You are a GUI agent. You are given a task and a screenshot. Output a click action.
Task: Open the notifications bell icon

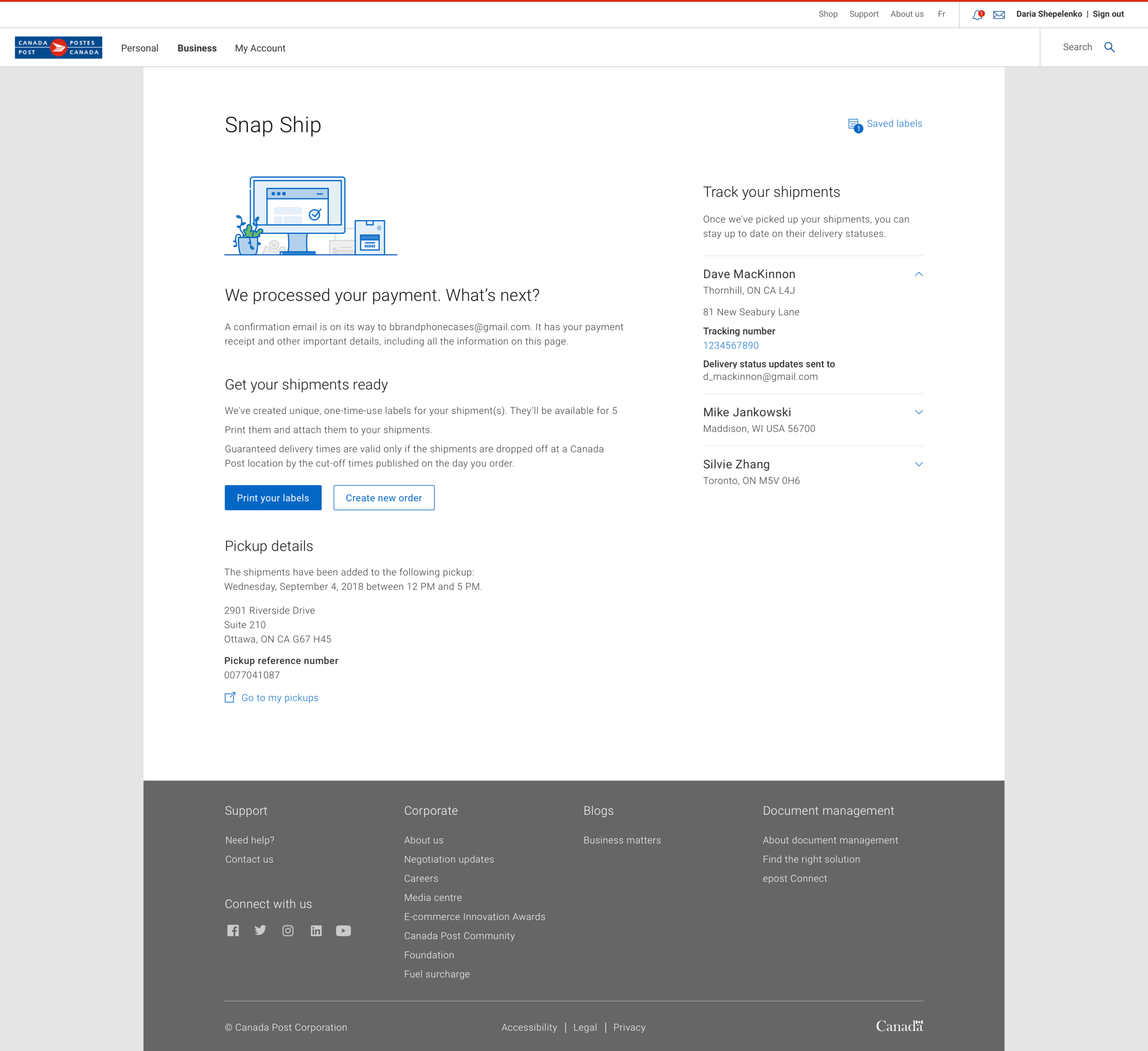977,14
